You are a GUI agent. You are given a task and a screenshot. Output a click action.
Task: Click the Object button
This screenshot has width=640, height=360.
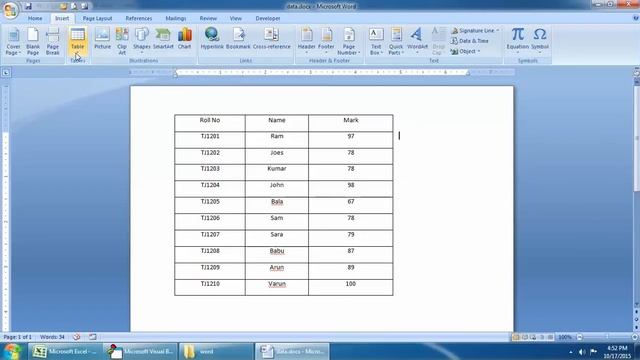pyautogui.click(x=466, y=51)
